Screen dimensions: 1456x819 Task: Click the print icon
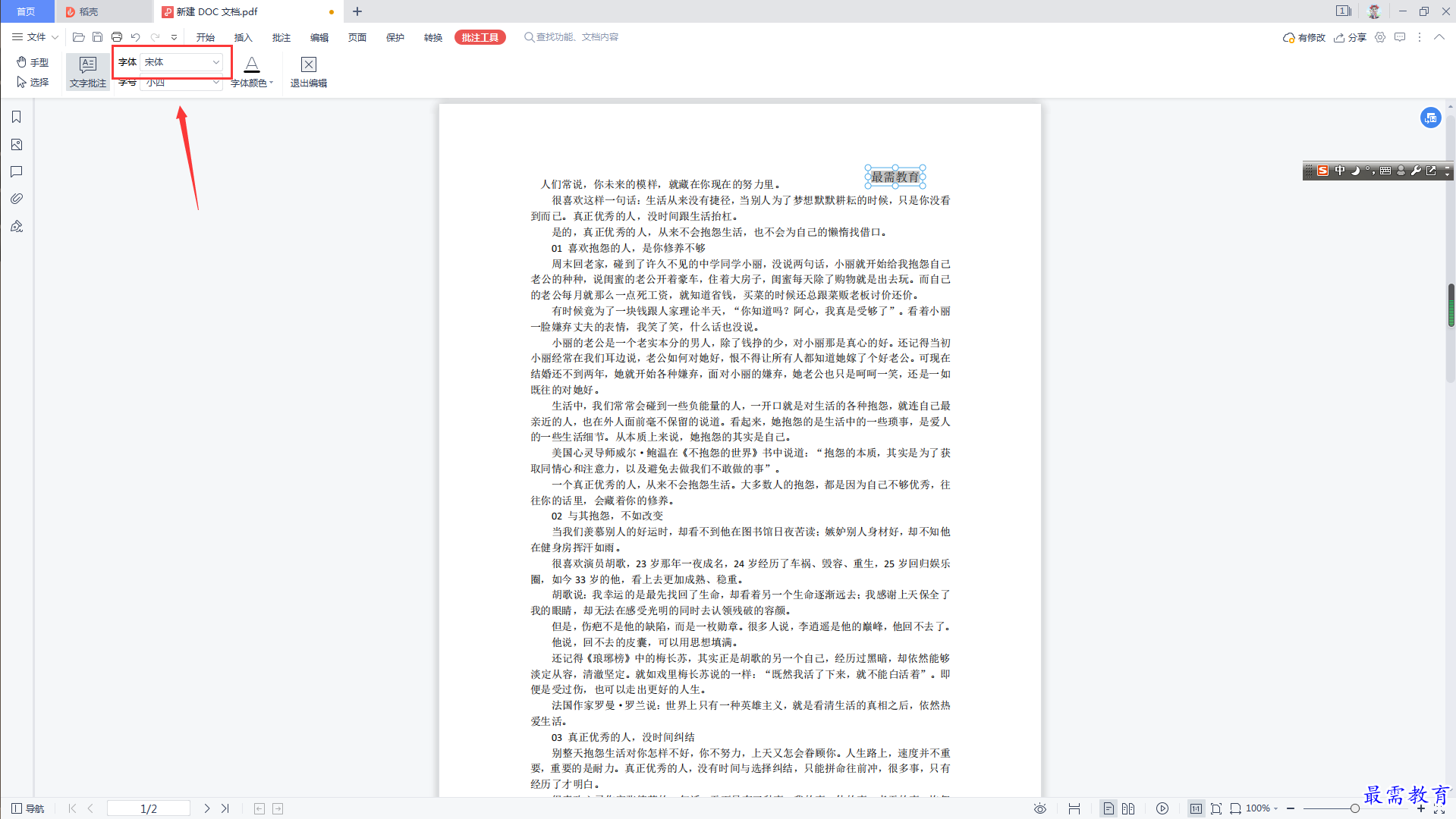pos(117,37)
